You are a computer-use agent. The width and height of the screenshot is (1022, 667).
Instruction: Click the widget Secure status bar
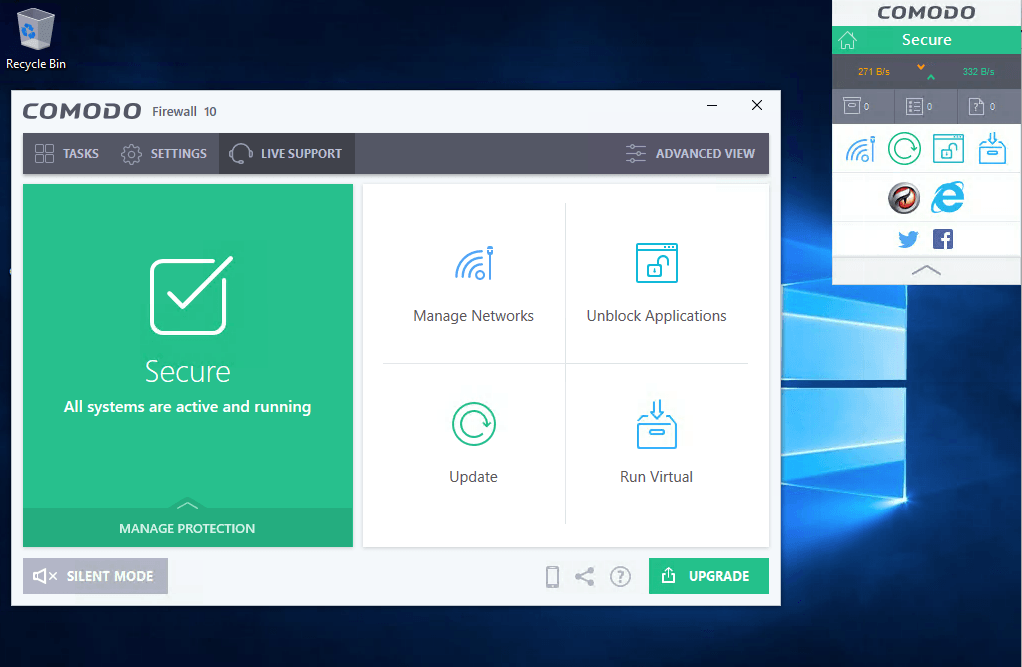926,40
